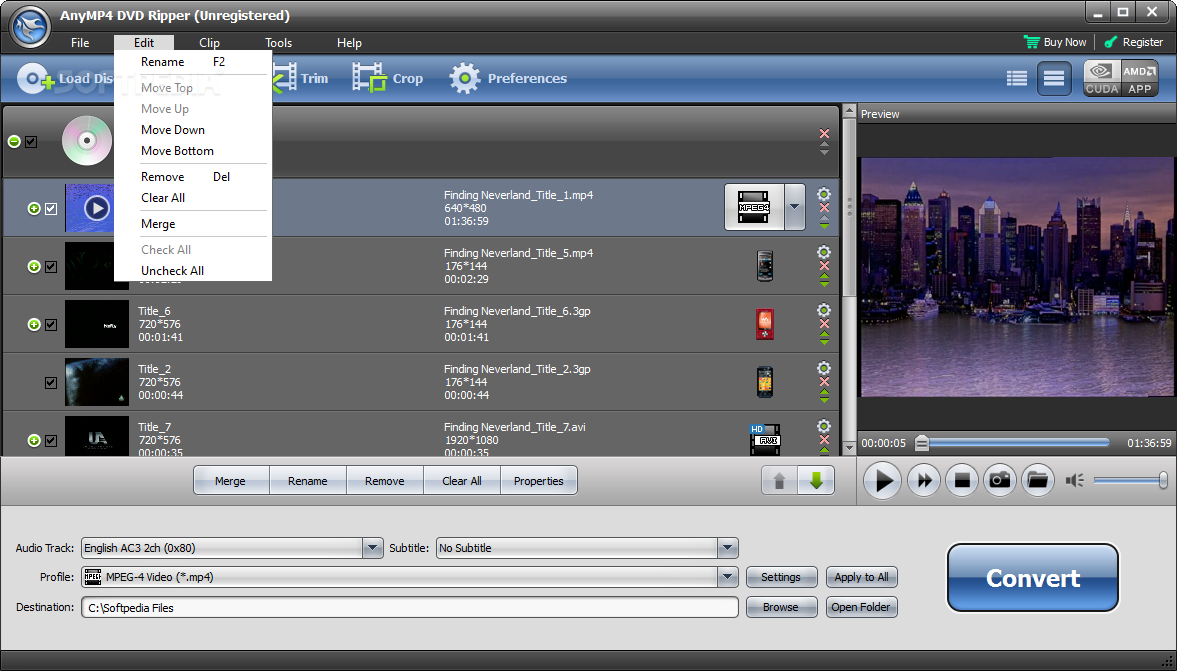Open Preferences gear in toolbar
Screen dimensions: 1177x671
pyautogui.click(x=508, y=78)
